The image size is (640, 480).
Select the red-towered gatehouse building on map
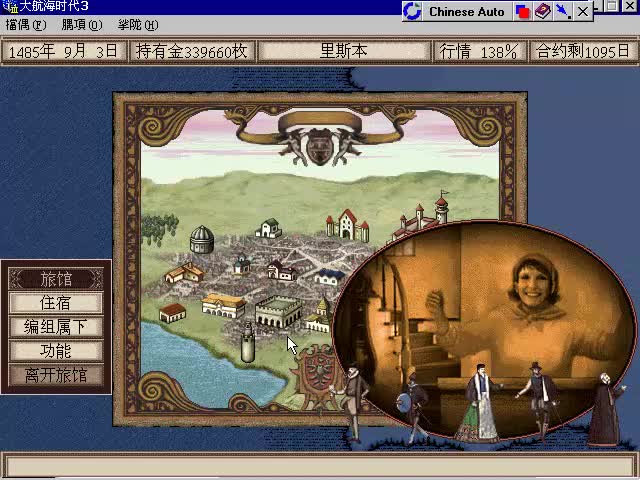click(x=347, y=225)
